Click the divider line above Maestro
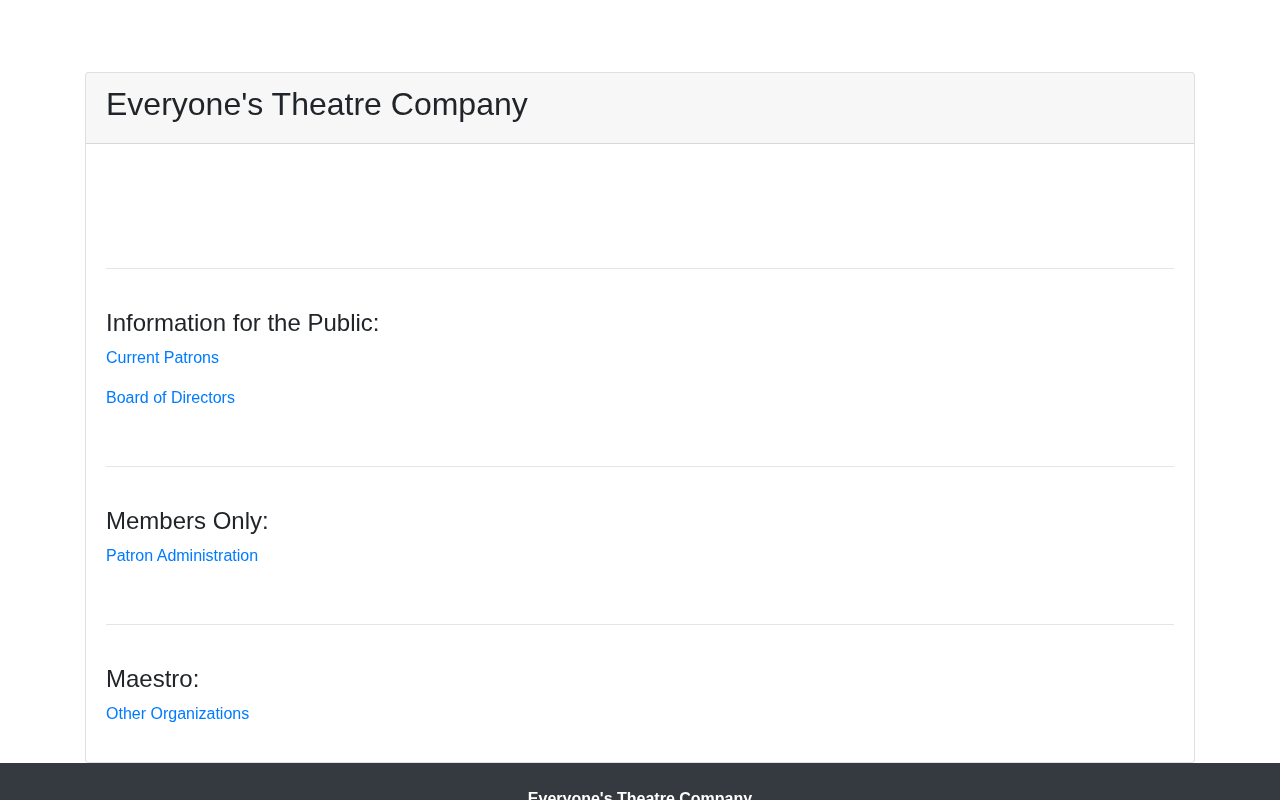The image size is (1280, 800). (x=640, y=624)
